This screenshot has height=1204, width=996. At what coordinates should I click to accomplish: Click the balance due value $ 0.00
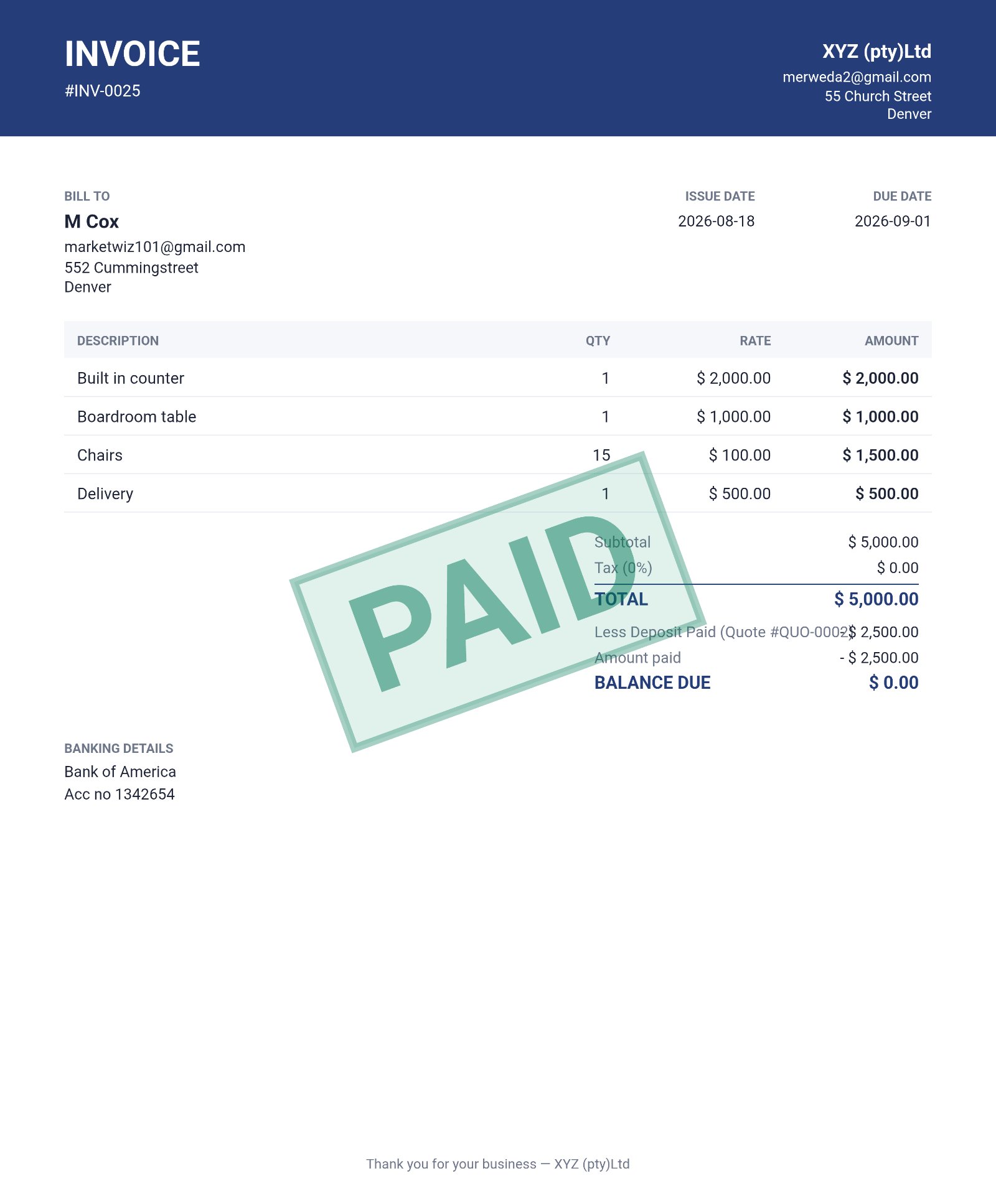point(893,683)
